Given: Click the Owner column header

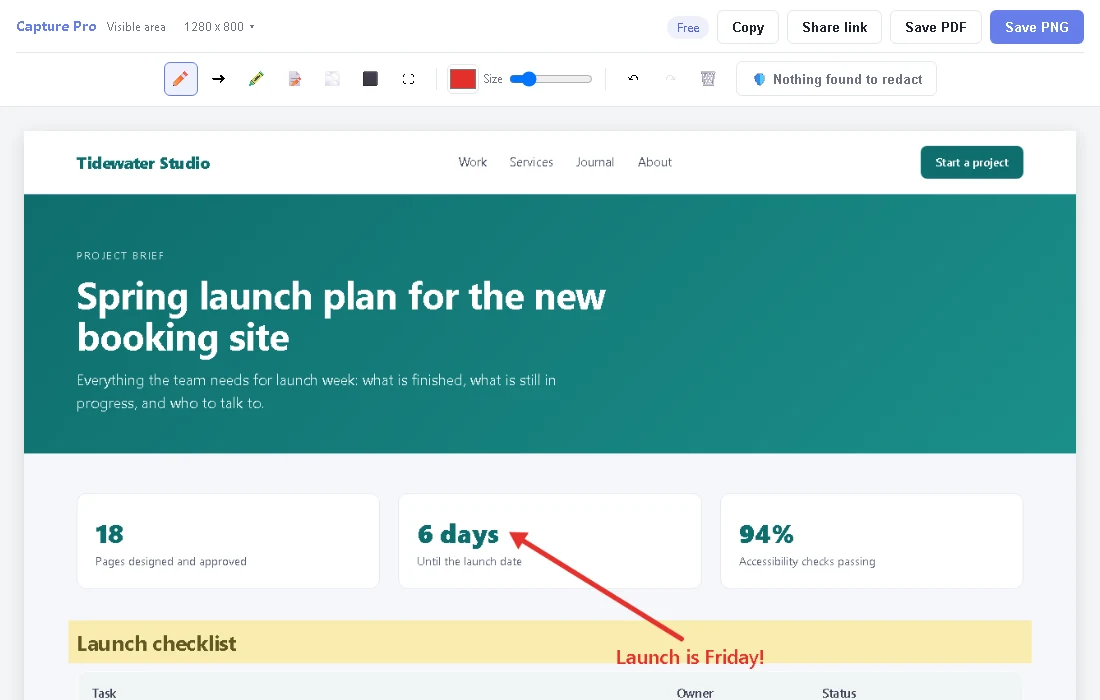Looking at the screenshot, I should [695, 693].
